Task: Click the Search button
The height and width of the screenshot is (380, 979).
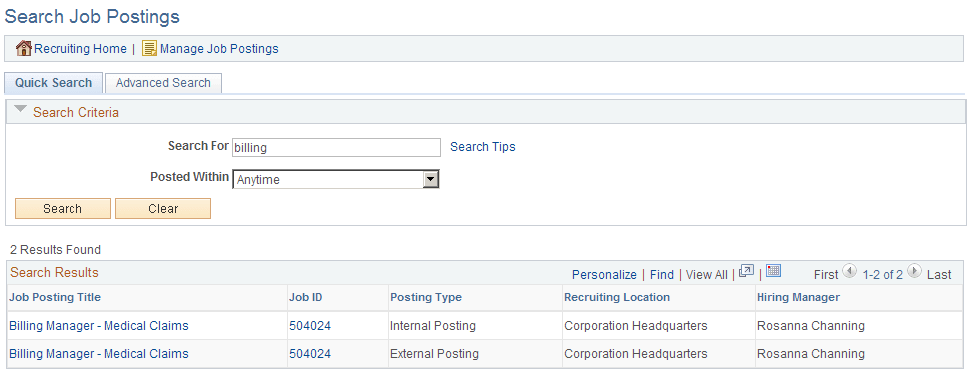Action: (62, 208)
